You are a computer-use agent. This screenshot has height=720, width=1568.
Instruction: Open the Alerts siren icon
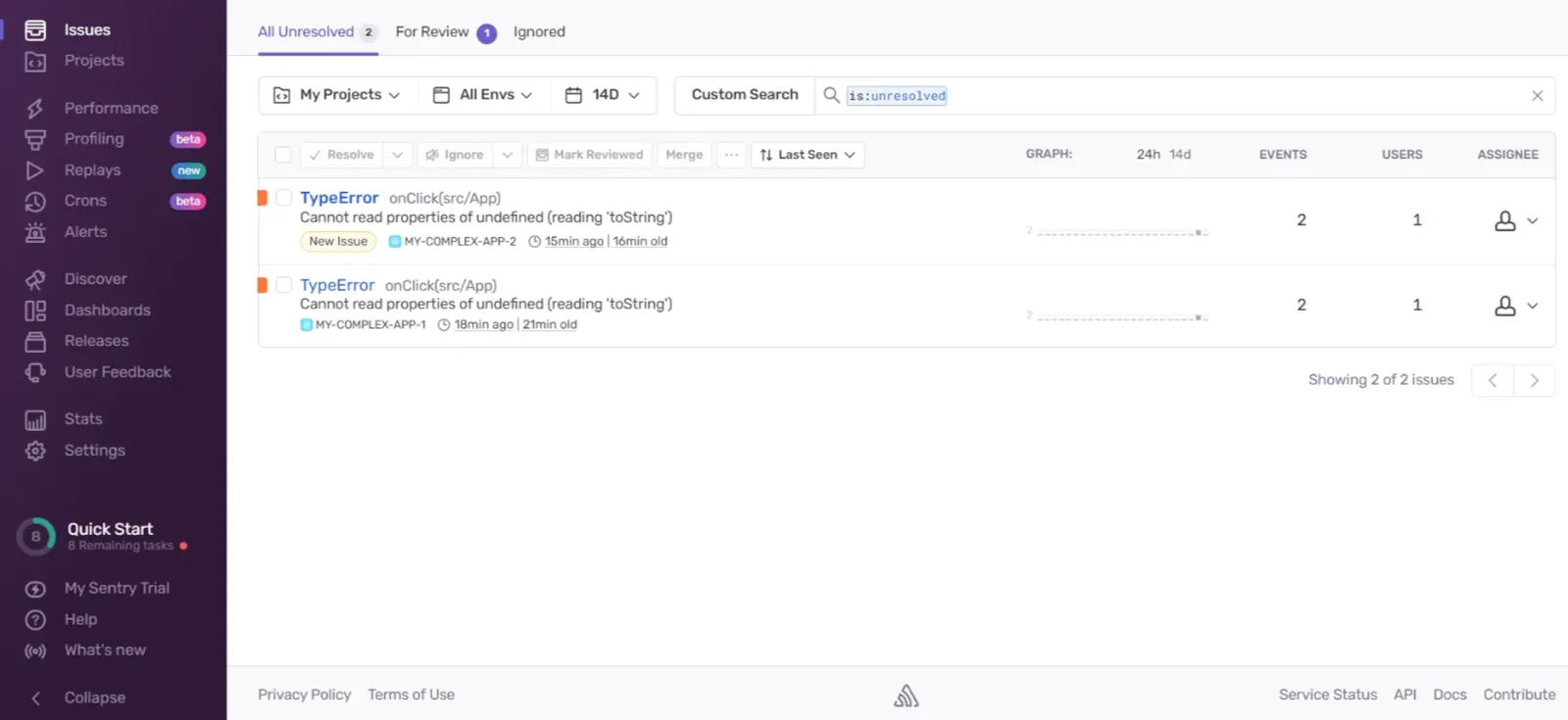pos(35,232)
